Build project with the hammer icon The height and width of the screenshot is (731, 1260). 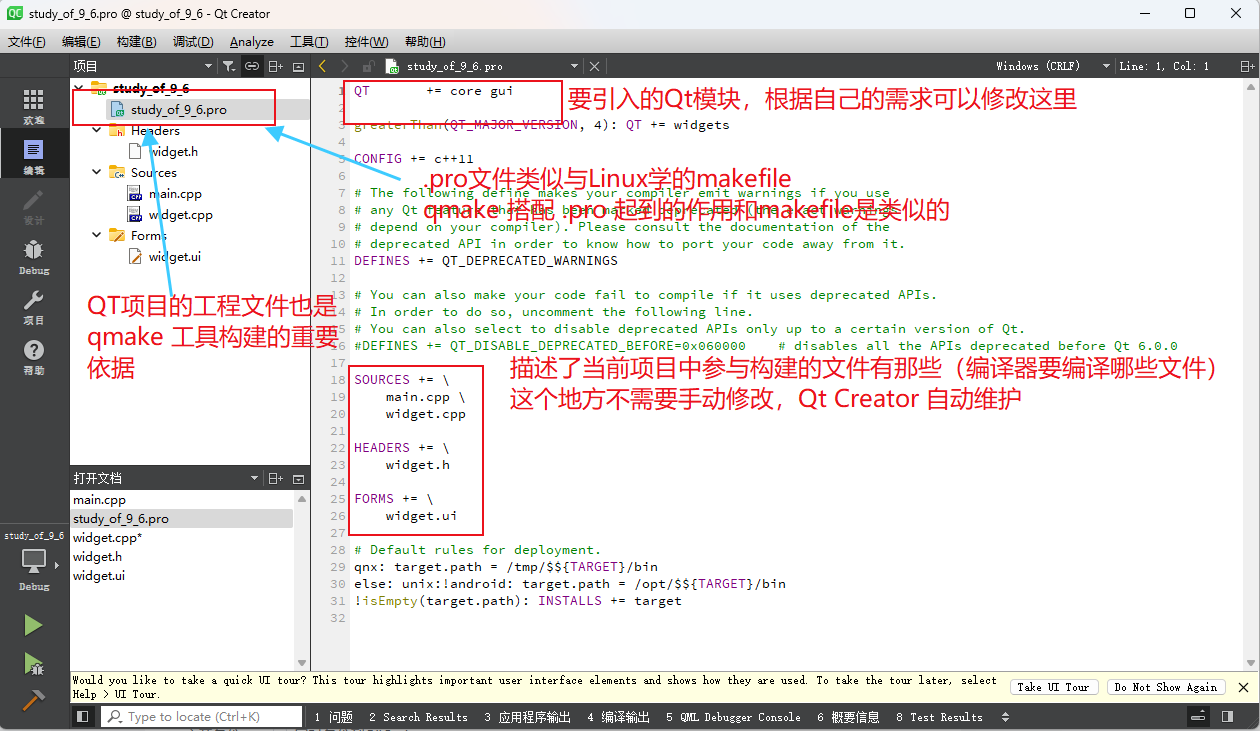click(x=33, y=699)
